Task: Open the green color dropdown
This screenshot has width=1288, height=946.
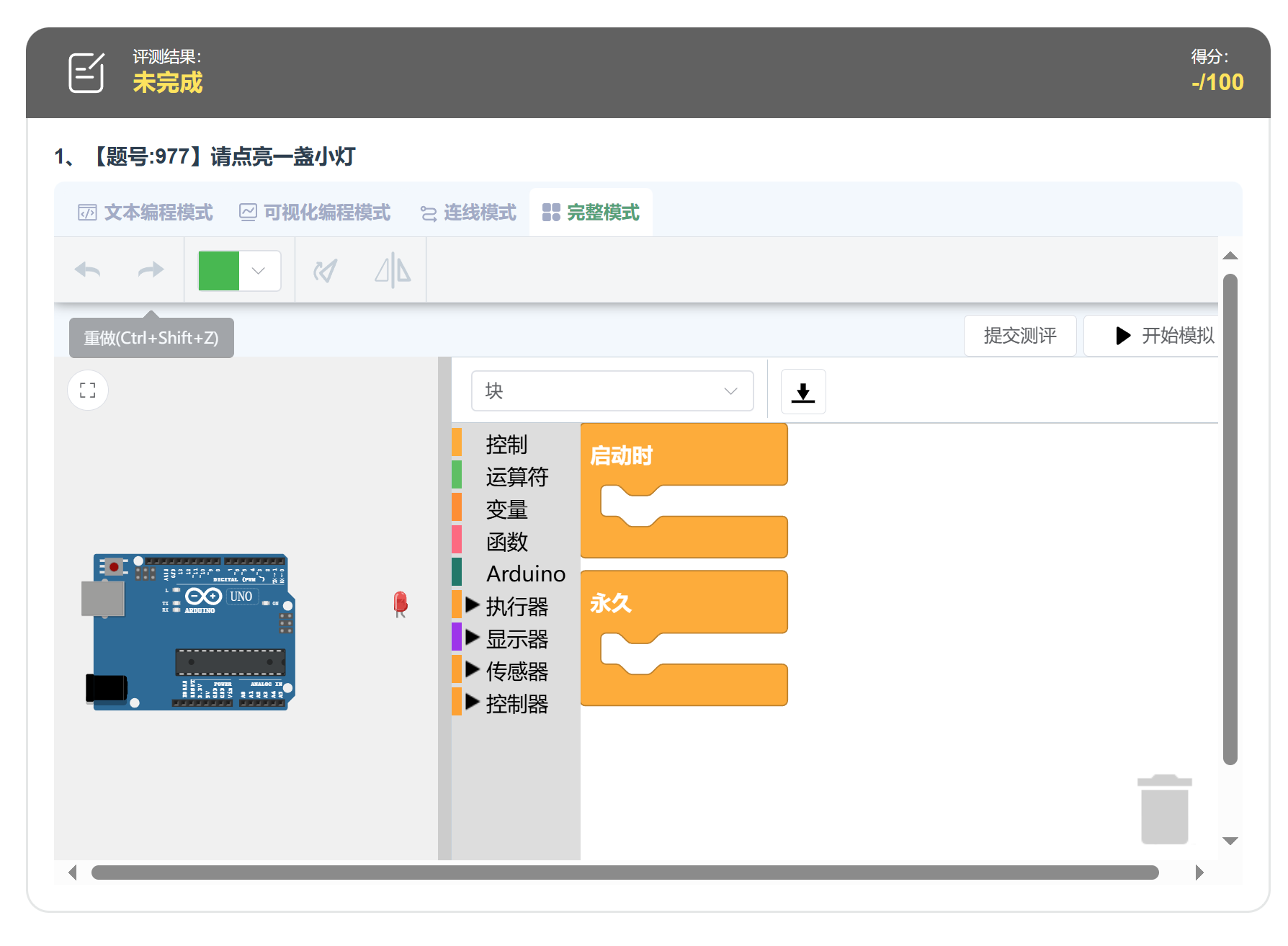Action: click(259, 271)
